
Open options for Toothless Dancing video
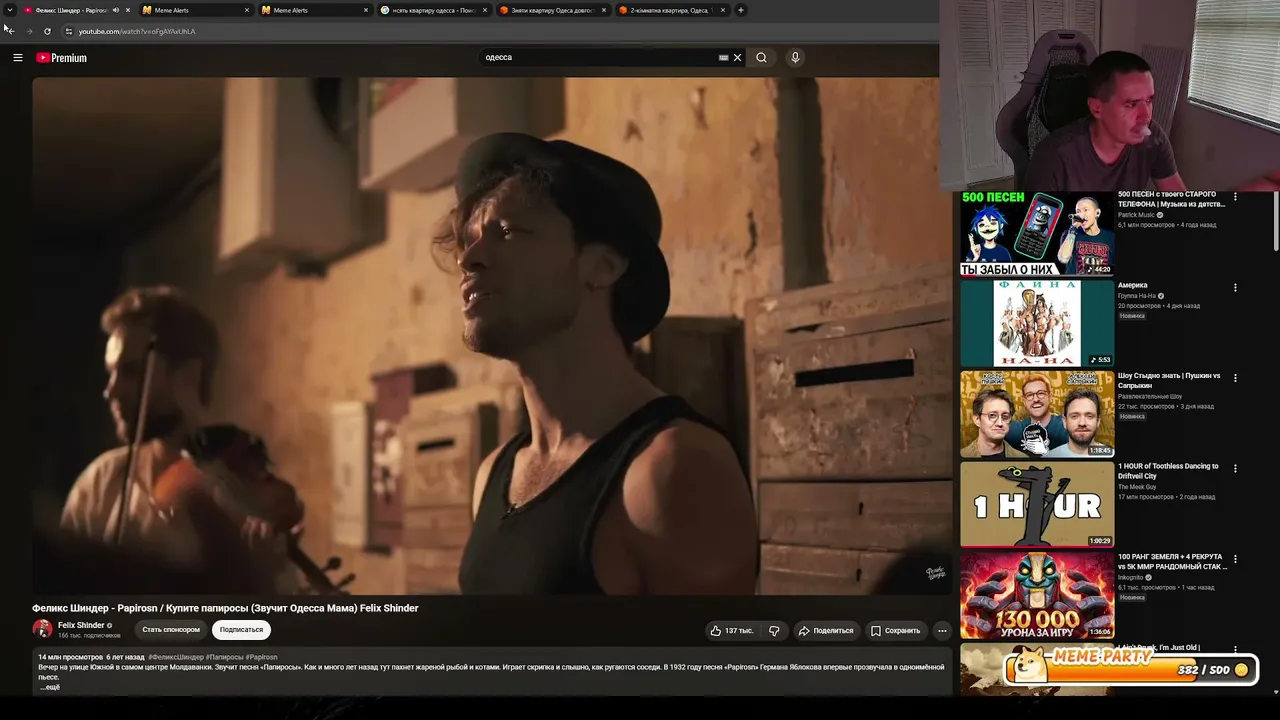coord(1235,468)
